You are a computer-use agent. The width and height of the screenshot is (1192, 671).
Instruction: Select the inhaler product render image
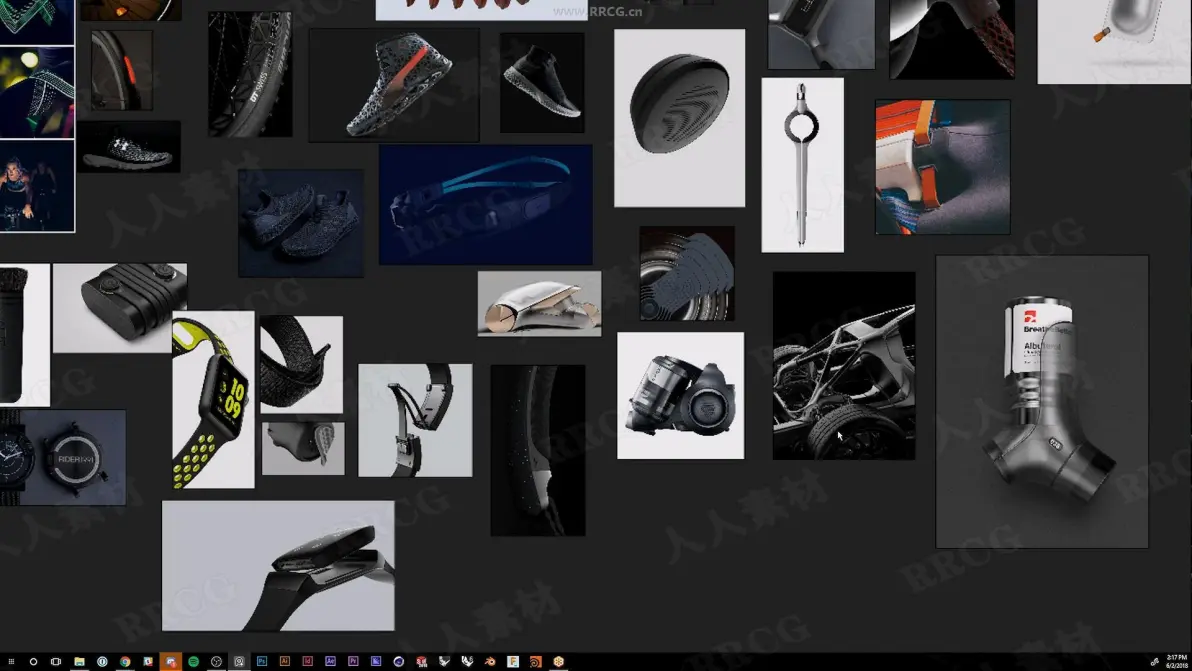point(1041,401)
